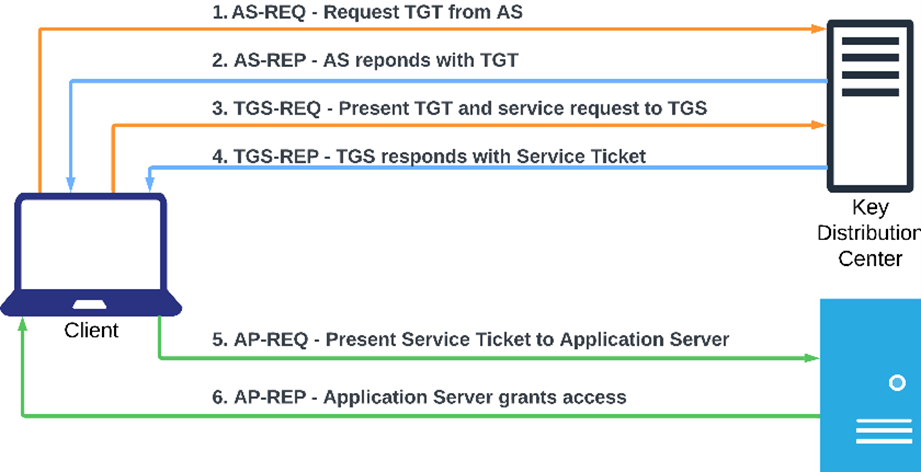Viewport: 921px width, 472px height.
Task: Select the '5. AP-REQ' Present Service Ticket label
Action: coord(470,339)
